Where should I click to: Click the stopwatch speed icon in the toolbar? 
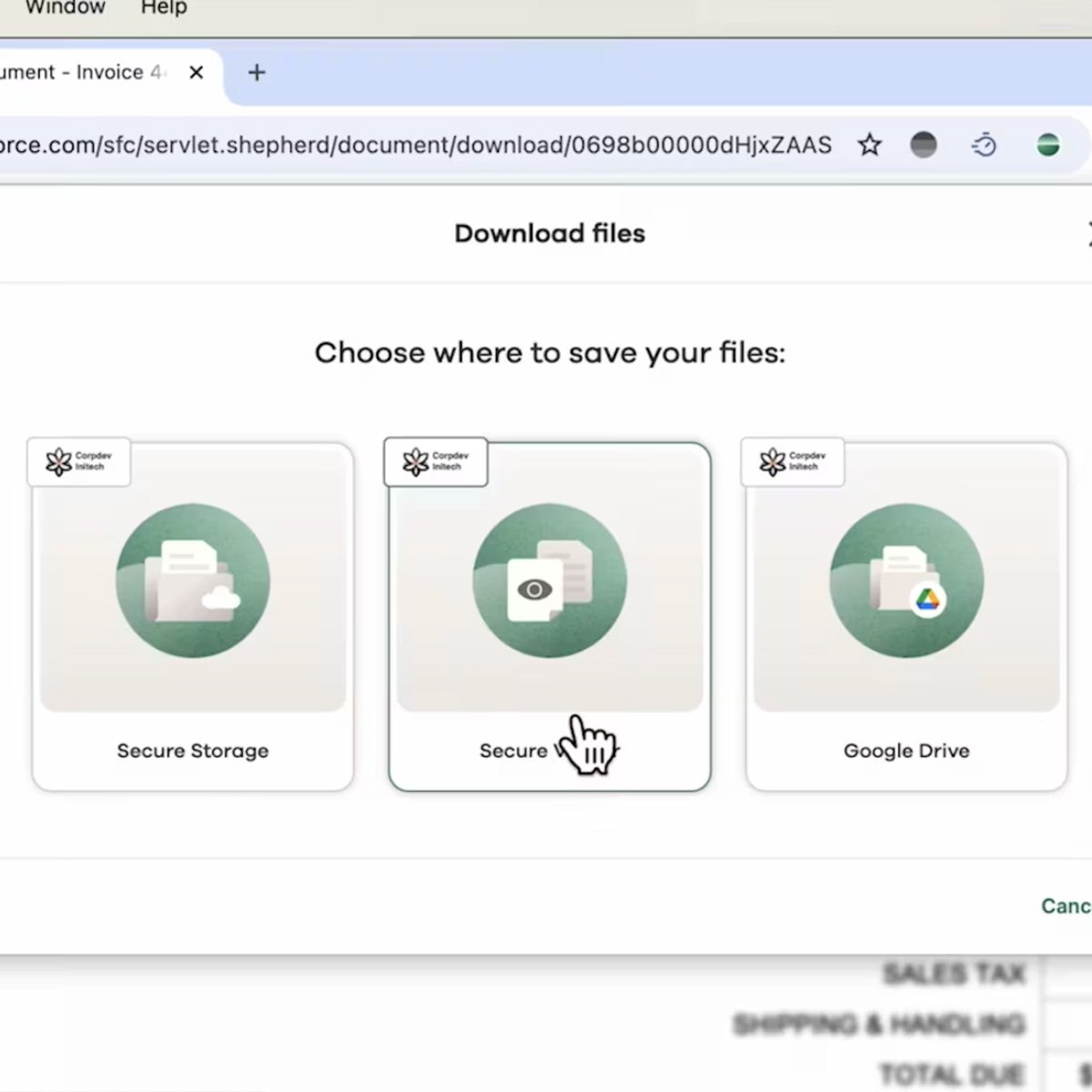(984, 145)
